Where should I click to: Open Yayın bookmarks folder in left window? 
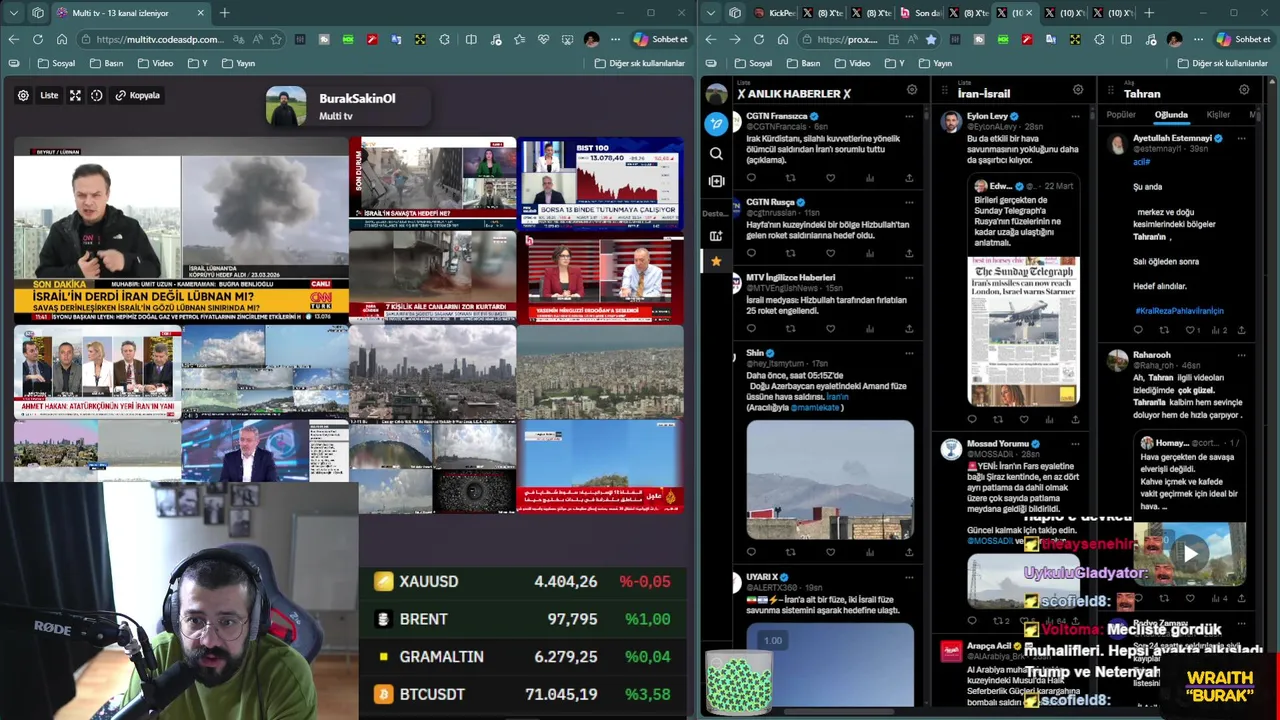(238, 63)
